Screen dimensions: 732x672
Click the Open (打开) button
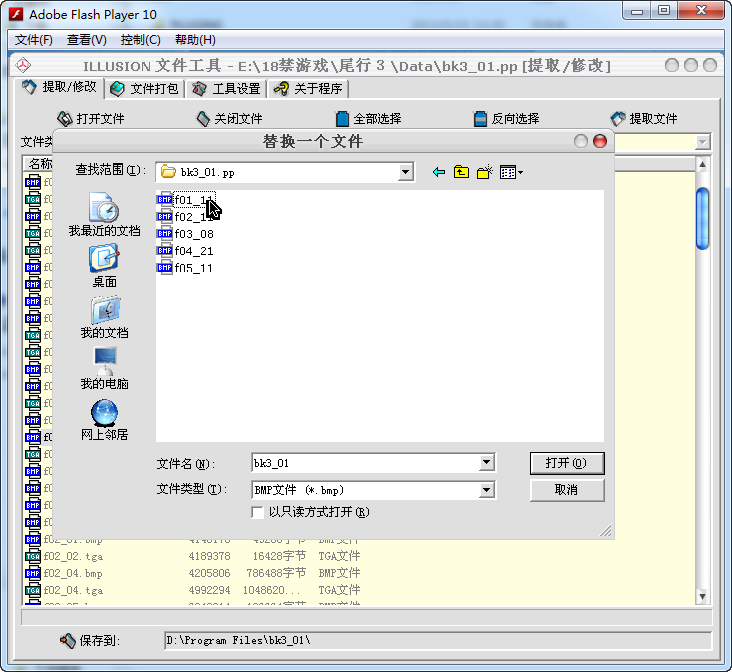click(x=567, y=463)
